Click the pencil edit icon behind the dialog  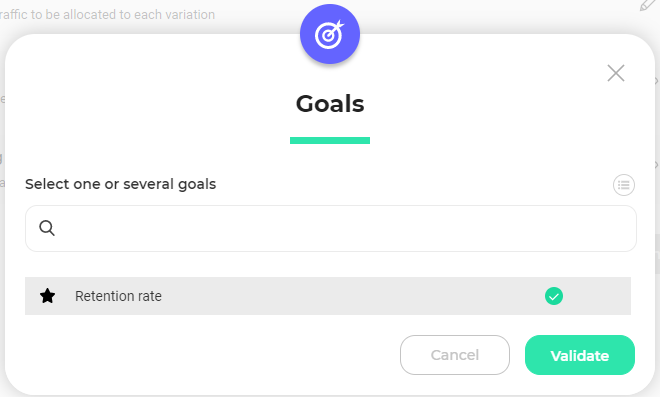pos(649,5)
